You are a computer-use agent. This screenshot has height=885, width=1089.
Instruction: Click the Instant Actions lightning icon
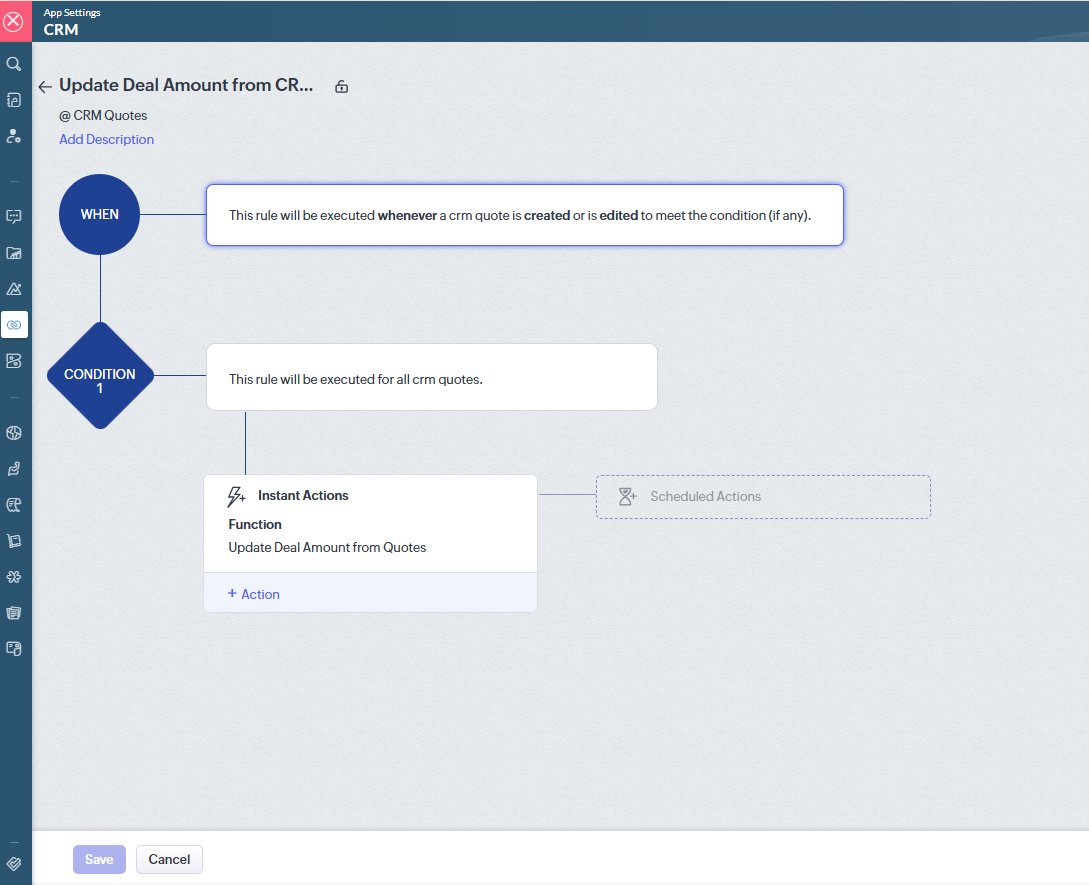(x=236, y=496)
